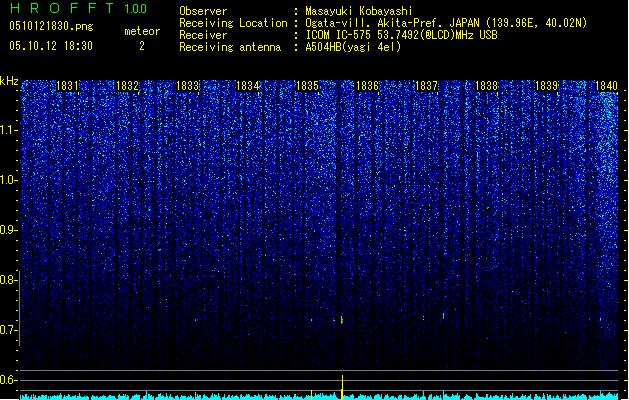Click the ICOM IC-575 53.7492 MHz receiver text
629x400 pixels.
click(x=401, y=35)
